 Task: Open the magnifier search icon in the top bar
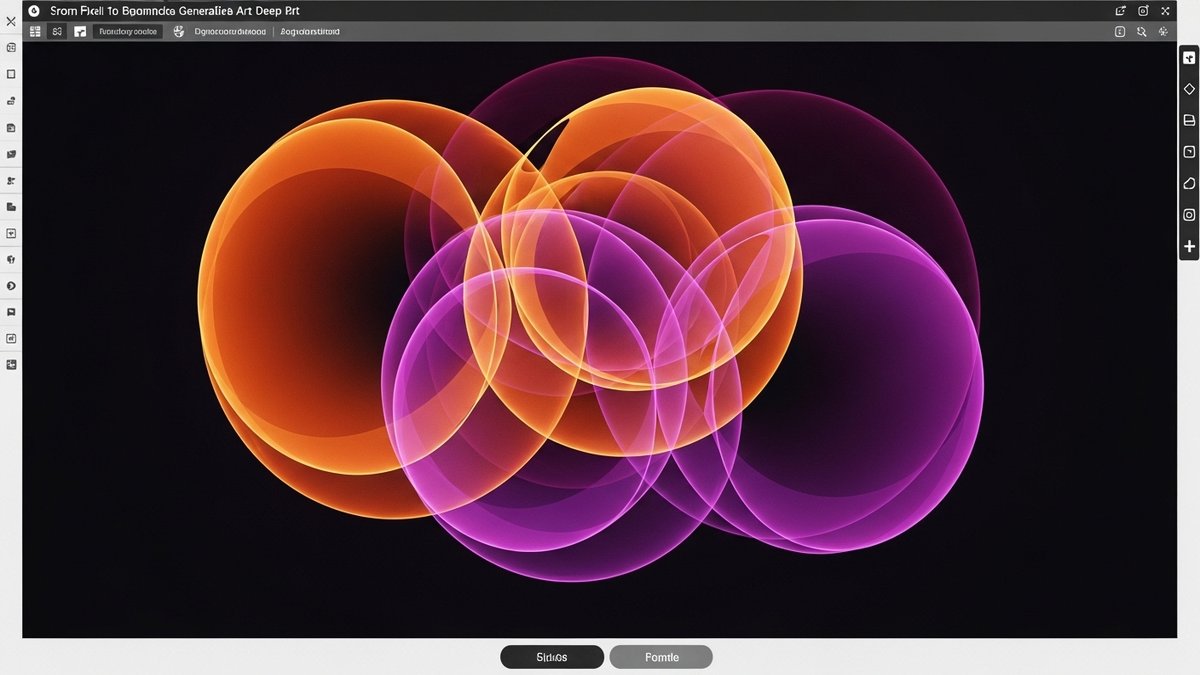click(1141, 31)
